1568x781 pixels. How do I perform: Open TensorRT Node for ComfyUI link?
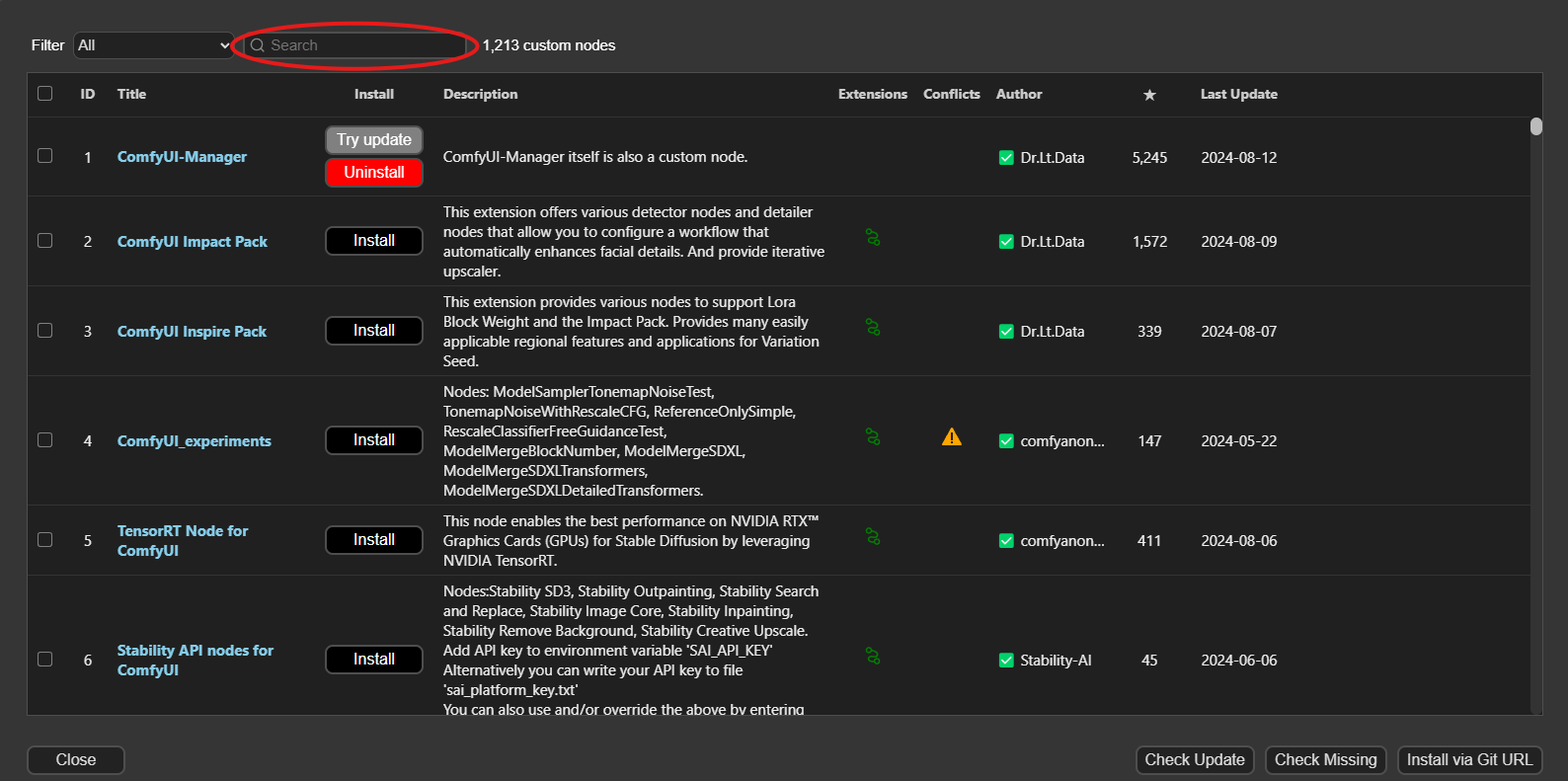click(x=183, y=541)
